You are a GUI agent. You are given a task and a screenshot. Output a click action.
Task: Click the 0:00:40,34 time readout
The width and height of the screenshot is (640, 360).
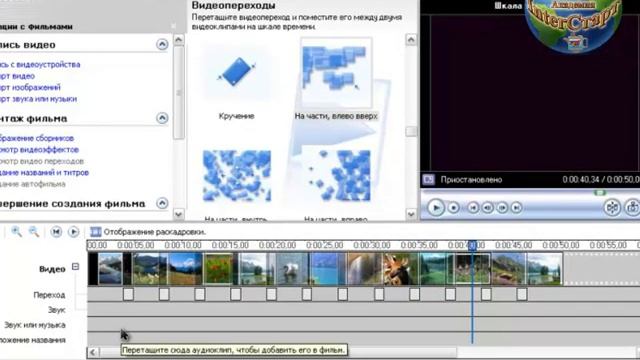581,180
